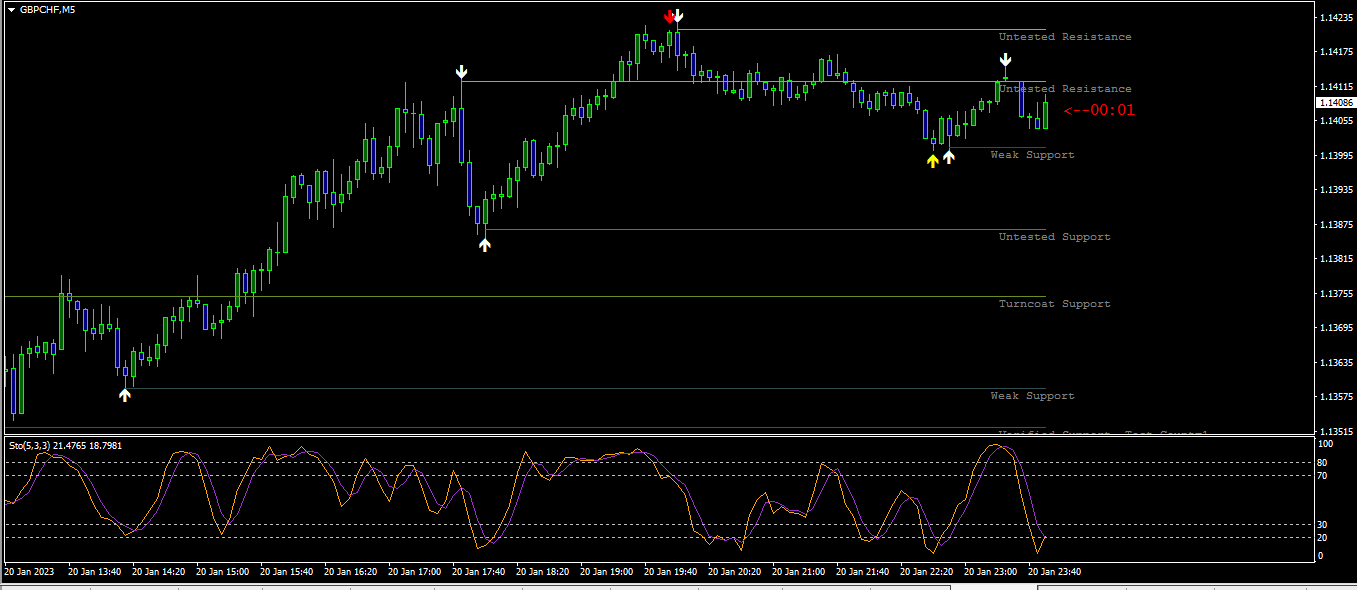The image size is (1357, 590).
Task: Select the yellow up arrow signal
Action: (x=933, y=160)
